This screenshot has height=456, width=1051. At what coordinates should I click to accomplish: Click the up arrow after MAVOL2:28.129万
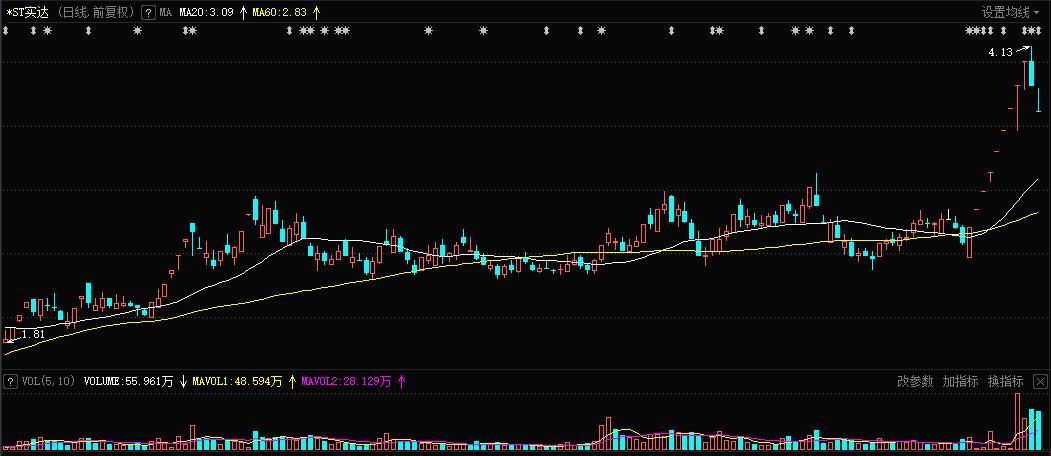pos(401,381)
